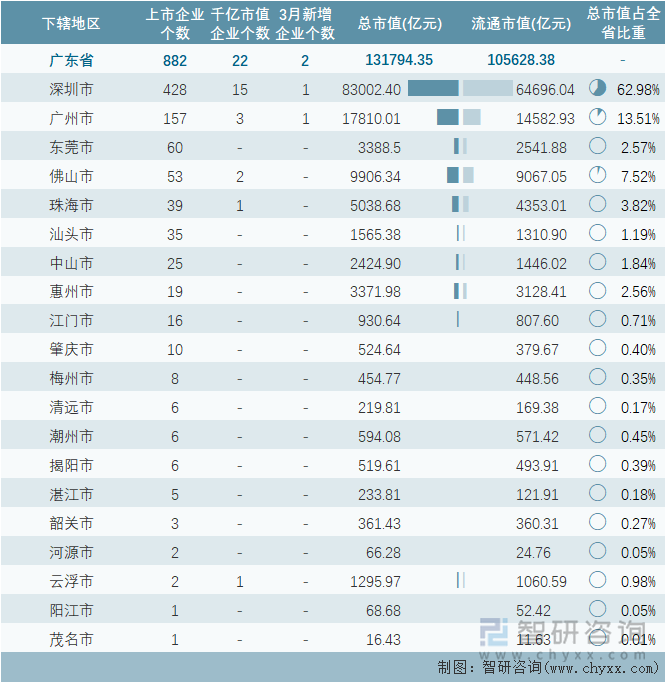Click the company count 157 for 广州市
Viewport: 665px width, 682px height.
click(x=175, y=119)
